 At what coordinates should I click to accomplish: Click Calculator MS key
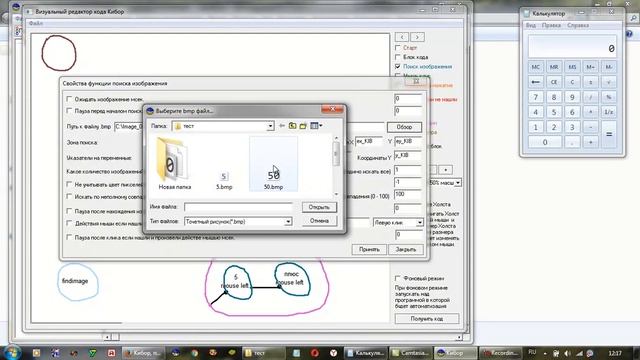click(x=572, y=67)
